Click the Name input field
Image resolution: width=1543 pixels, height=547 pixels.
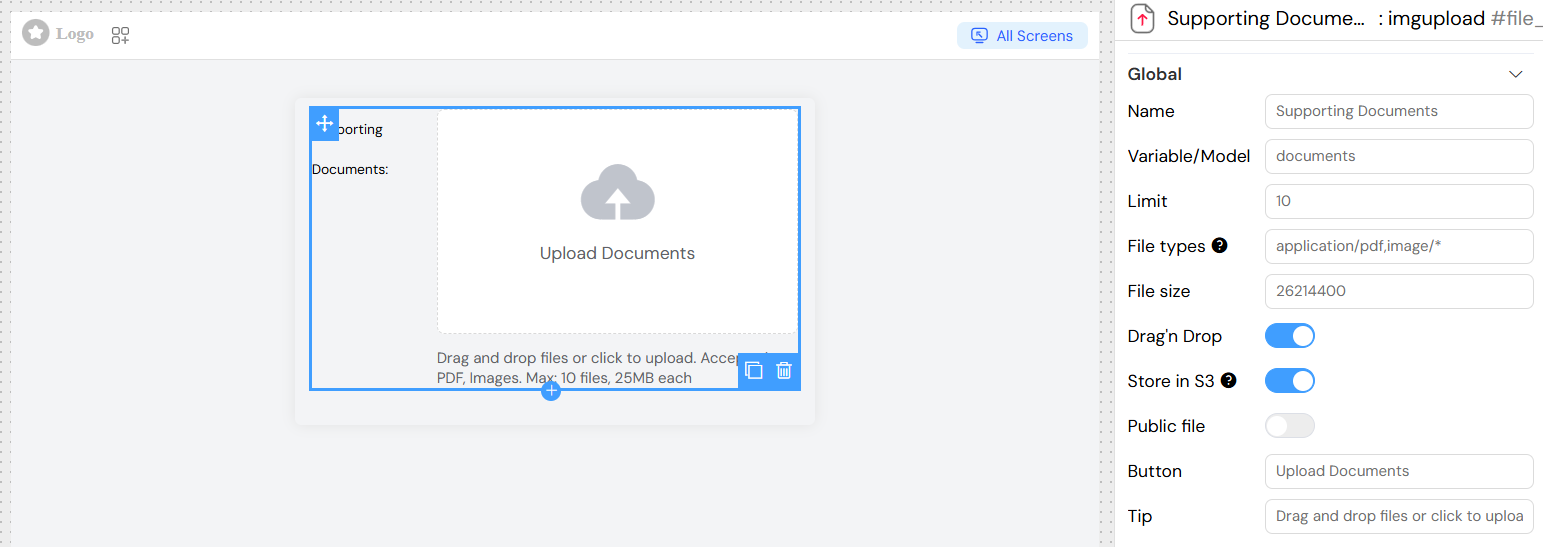(1399, 111)
